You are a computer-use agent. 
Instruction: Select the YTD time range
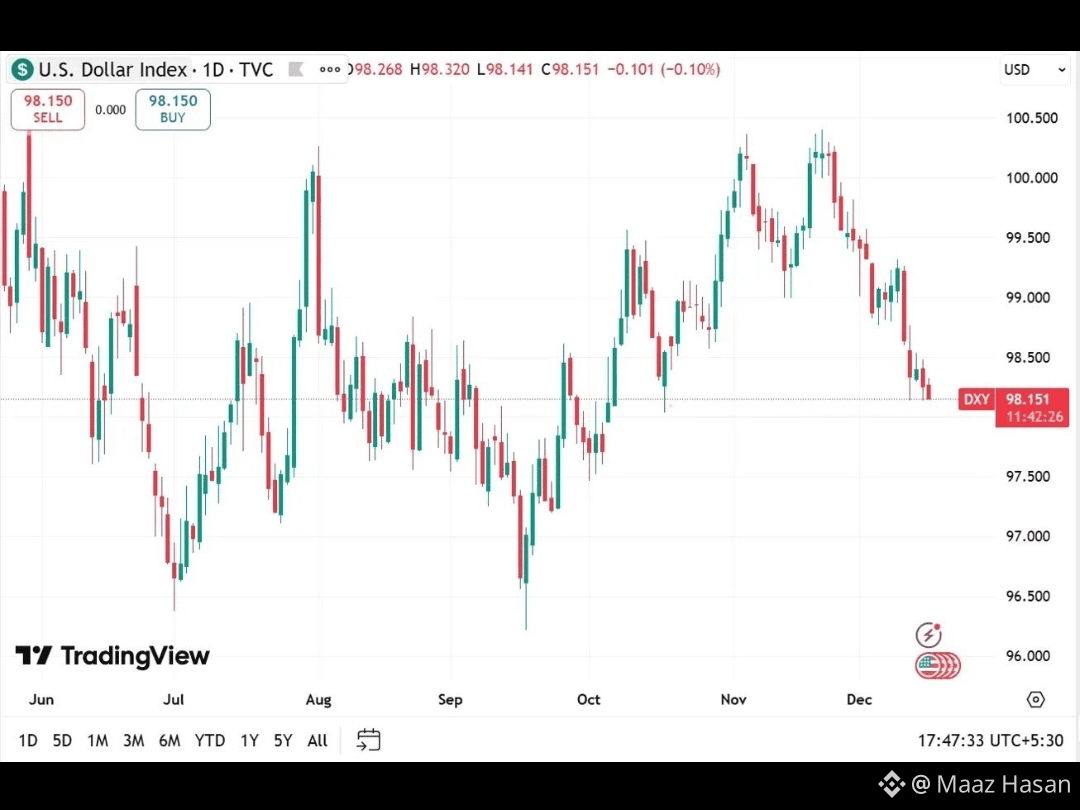pos(210,740)
